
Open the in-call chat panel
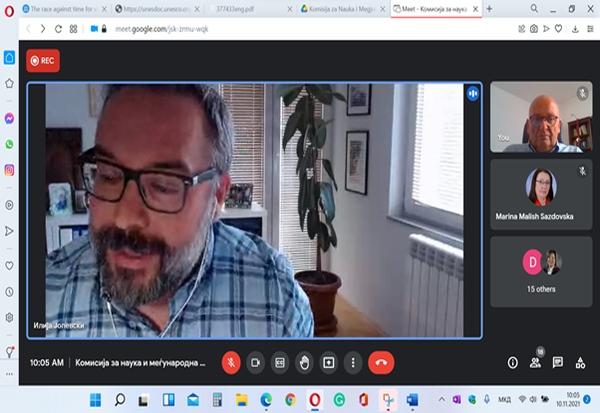coord(558,362)
